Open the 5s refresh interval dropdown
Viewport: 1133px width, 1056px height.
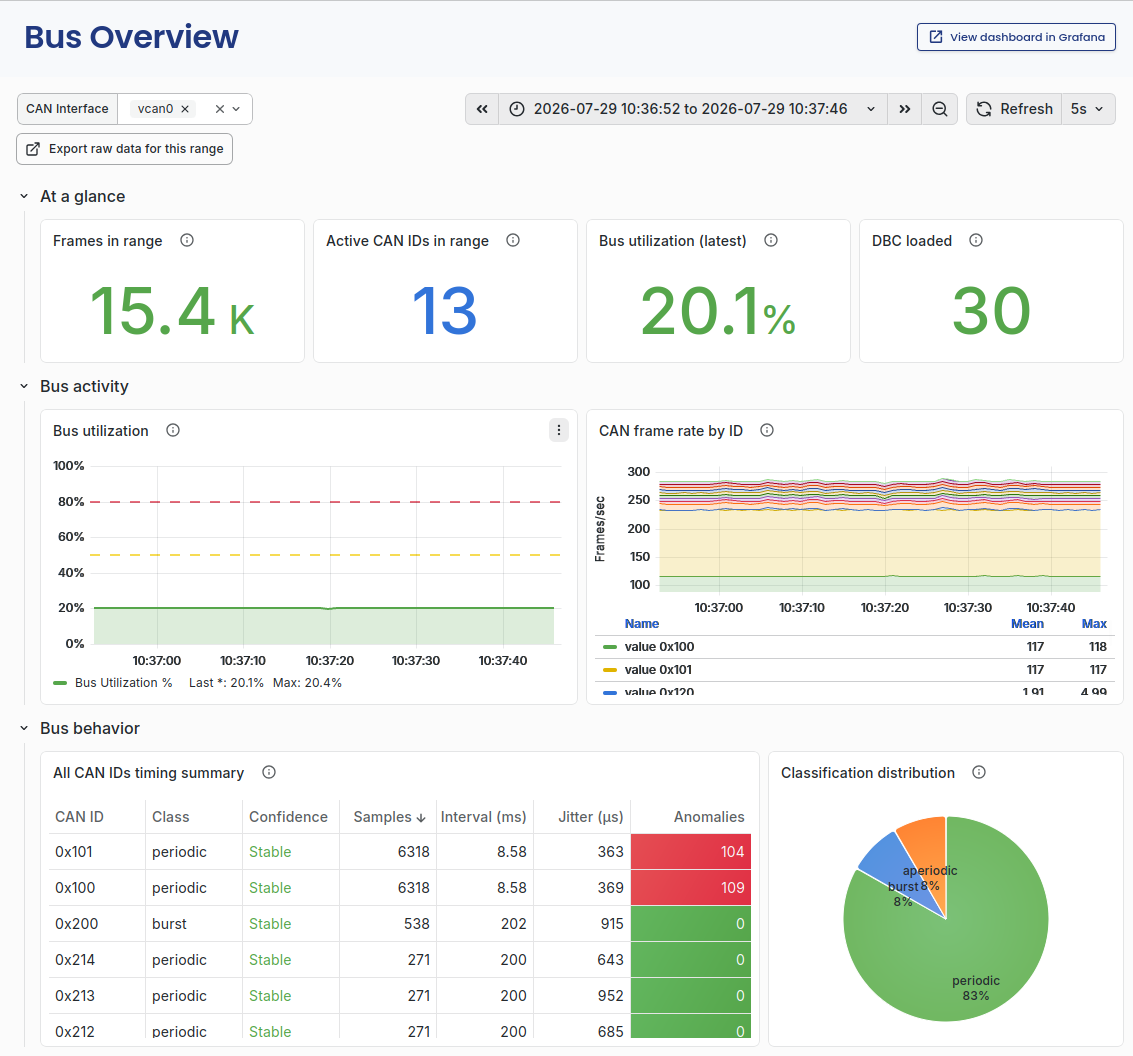1087,109
